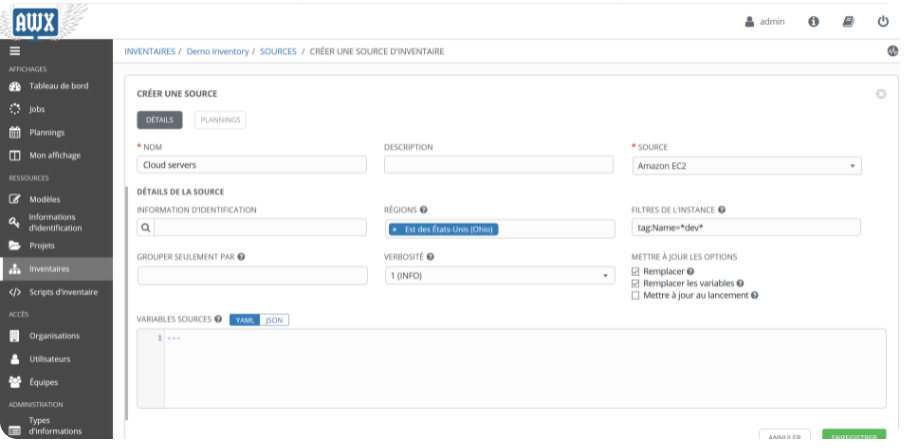Open Tableau de bord in sidebar

point(56,86)
